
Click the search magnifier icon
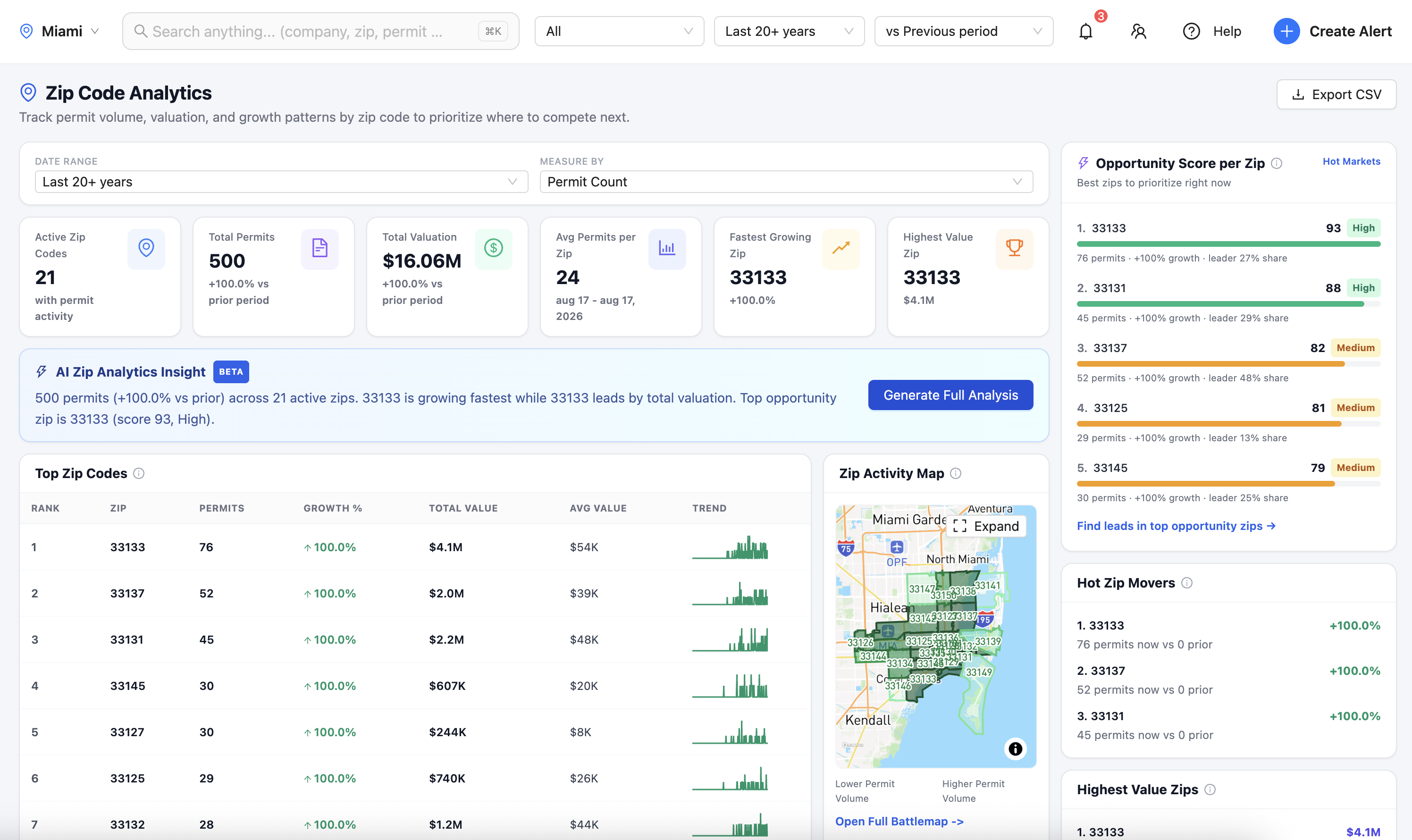[x=140, y=31]
